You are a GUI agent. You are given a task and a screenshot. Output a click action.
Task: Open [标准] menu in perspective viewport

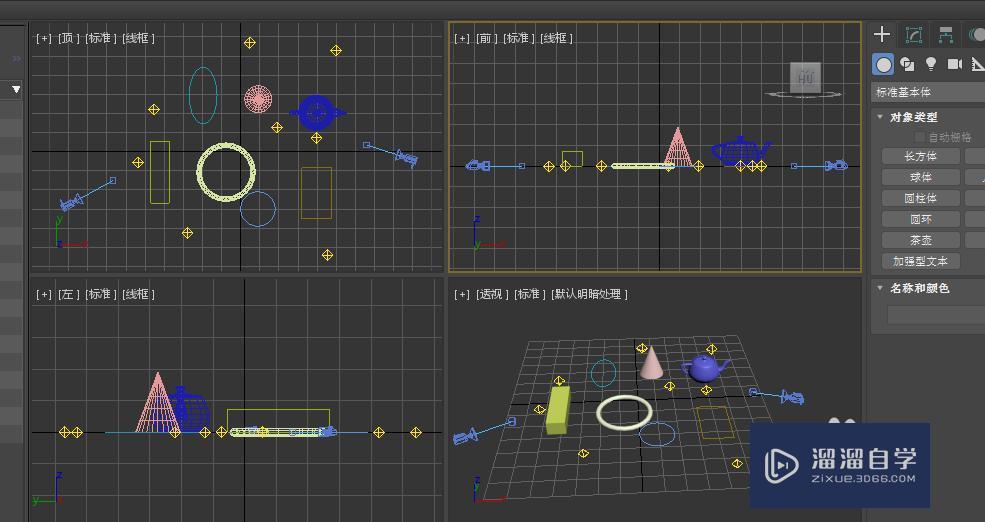pyautogui.click(x=530, y=294)
